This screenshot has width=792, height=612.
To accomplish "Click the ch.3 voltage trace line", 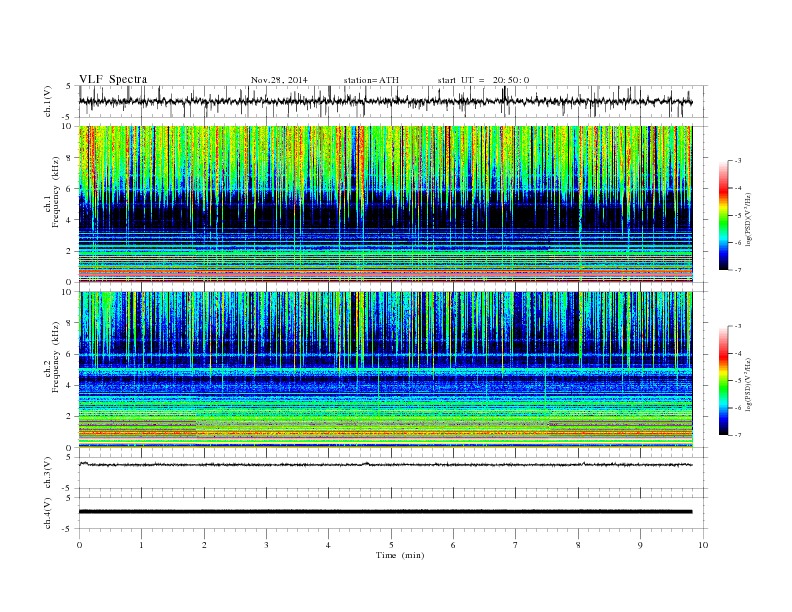I will (x=385, y=464).
